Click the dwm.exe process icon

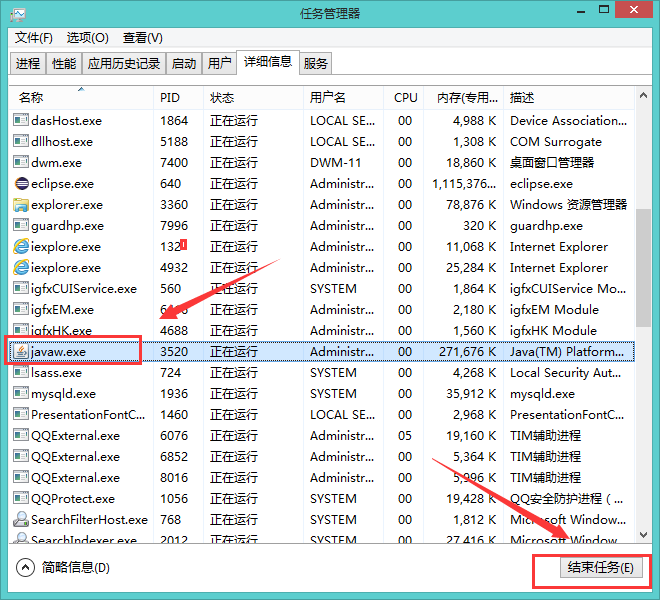(21, 162)
